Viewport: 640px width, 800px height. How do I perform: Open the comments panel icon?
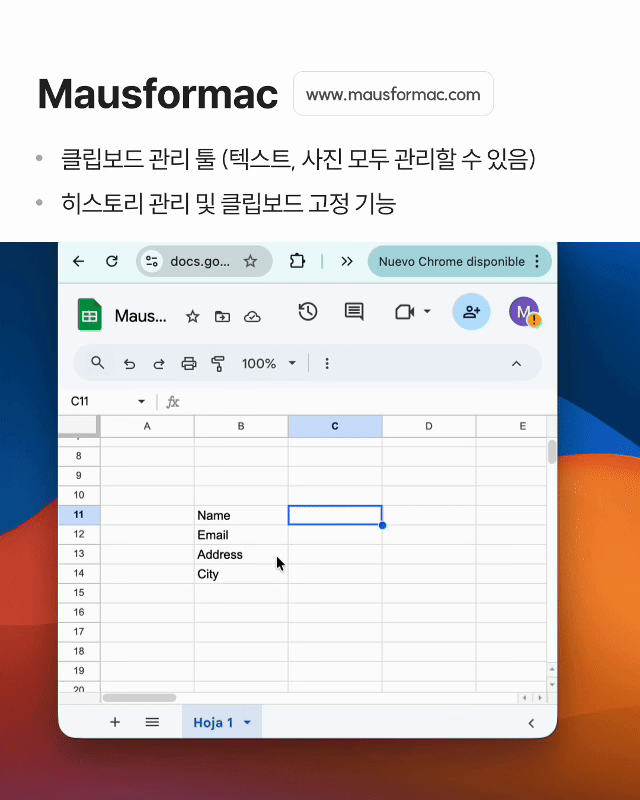coord(354,312)
